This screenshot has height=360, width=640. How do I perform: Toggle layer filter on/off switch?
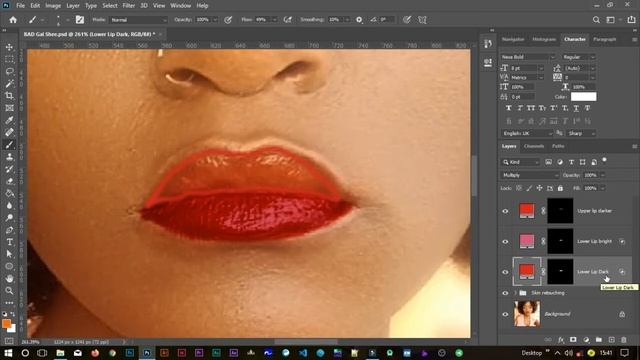pyautogui.click(x=604, y=160)
